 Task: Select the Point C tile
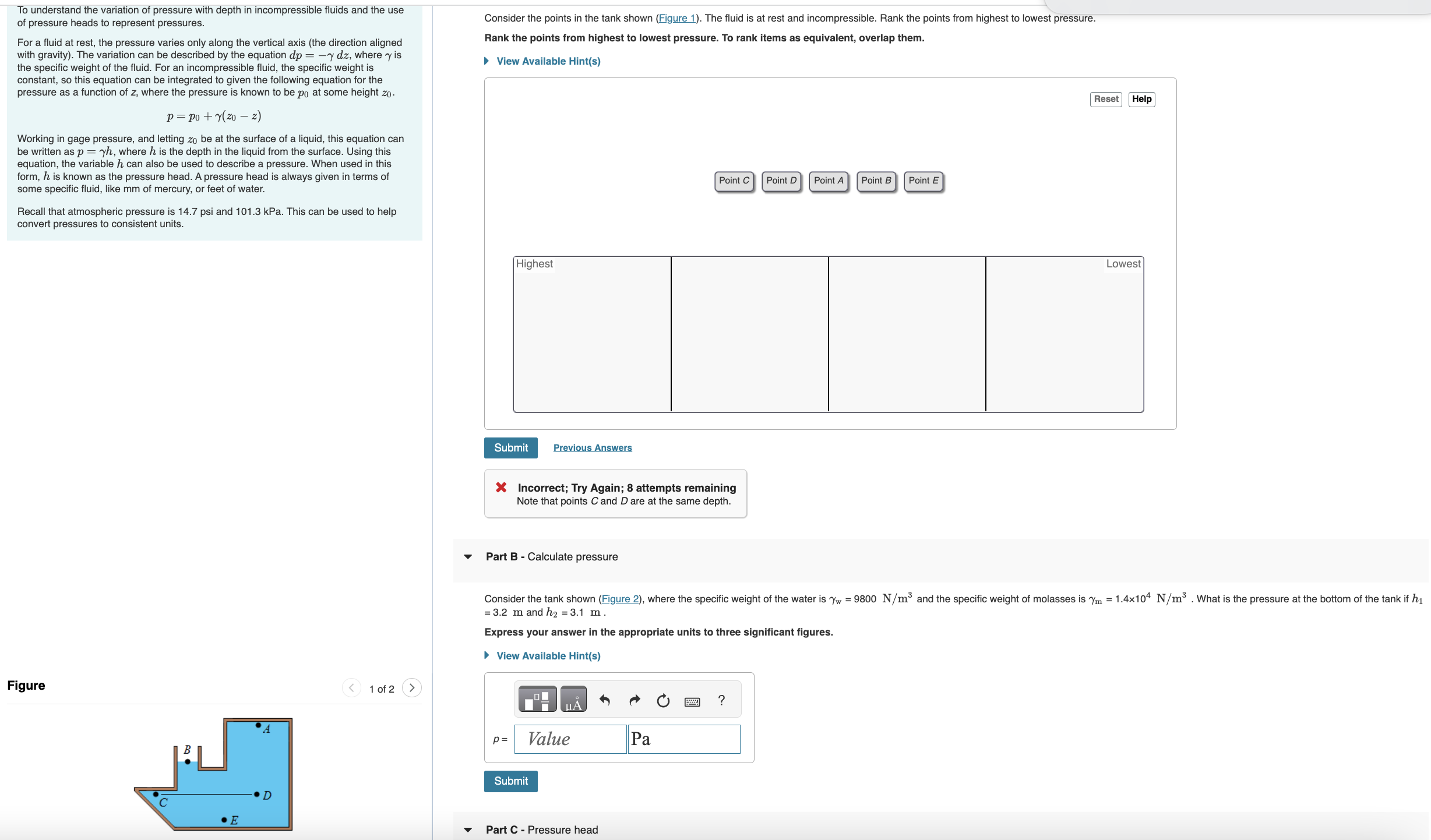coord(734,181)
